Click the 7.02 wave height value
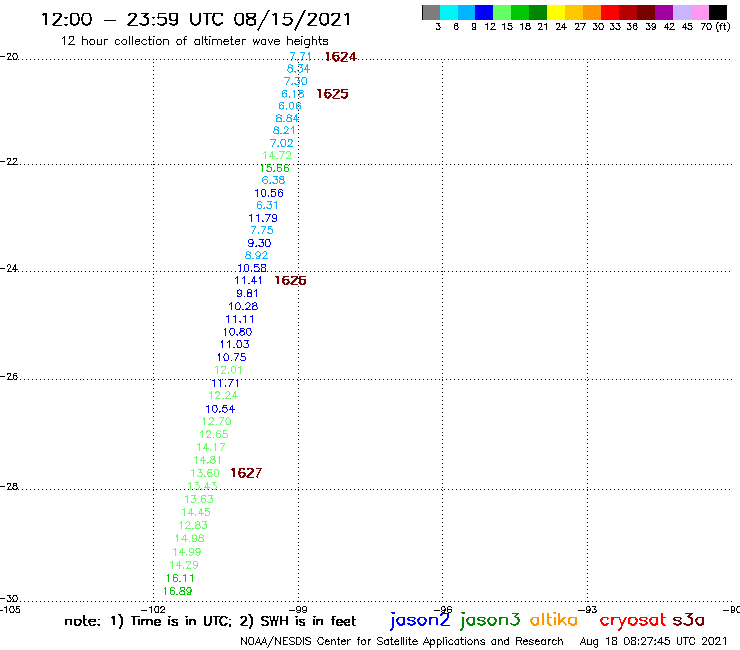The width and height of the screenshot is (740, 650). point(281,143)
